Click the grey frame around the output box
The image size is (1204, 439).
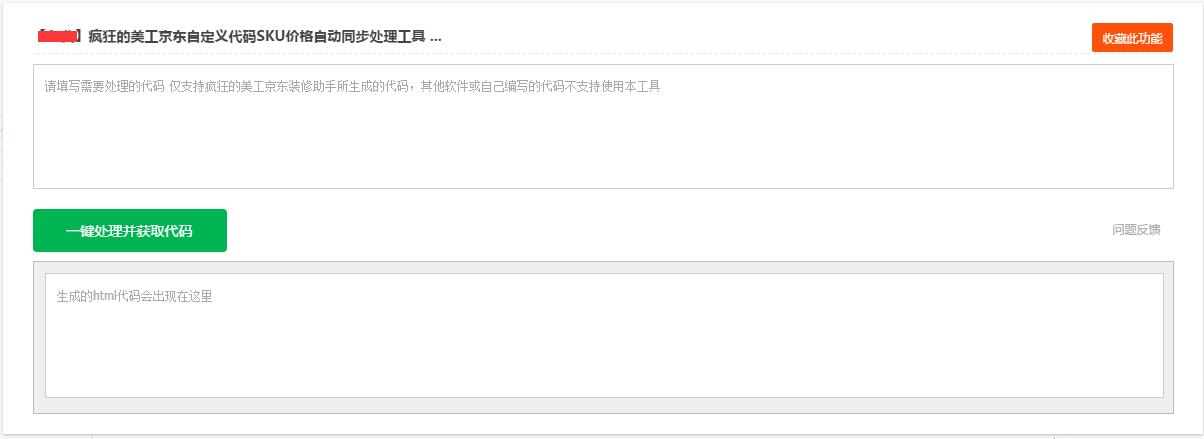(x=604, y=267)
